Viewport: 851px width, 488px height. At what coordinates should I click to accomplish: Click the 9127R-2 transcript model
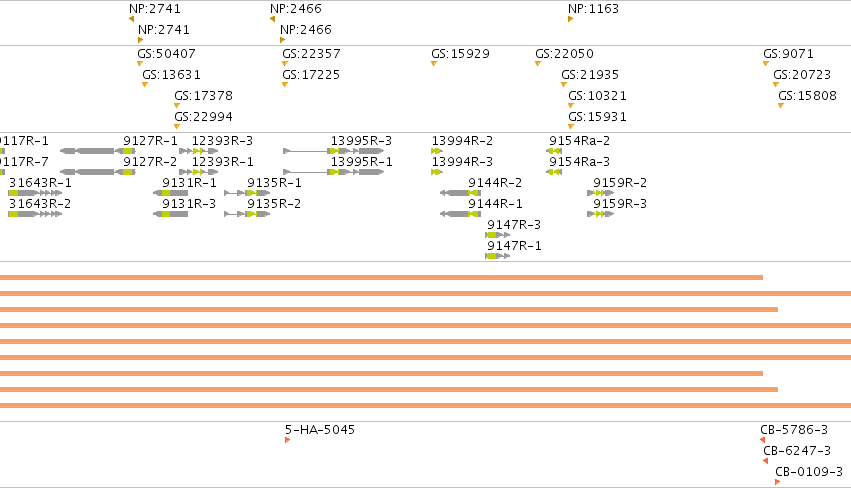[98, 172]
